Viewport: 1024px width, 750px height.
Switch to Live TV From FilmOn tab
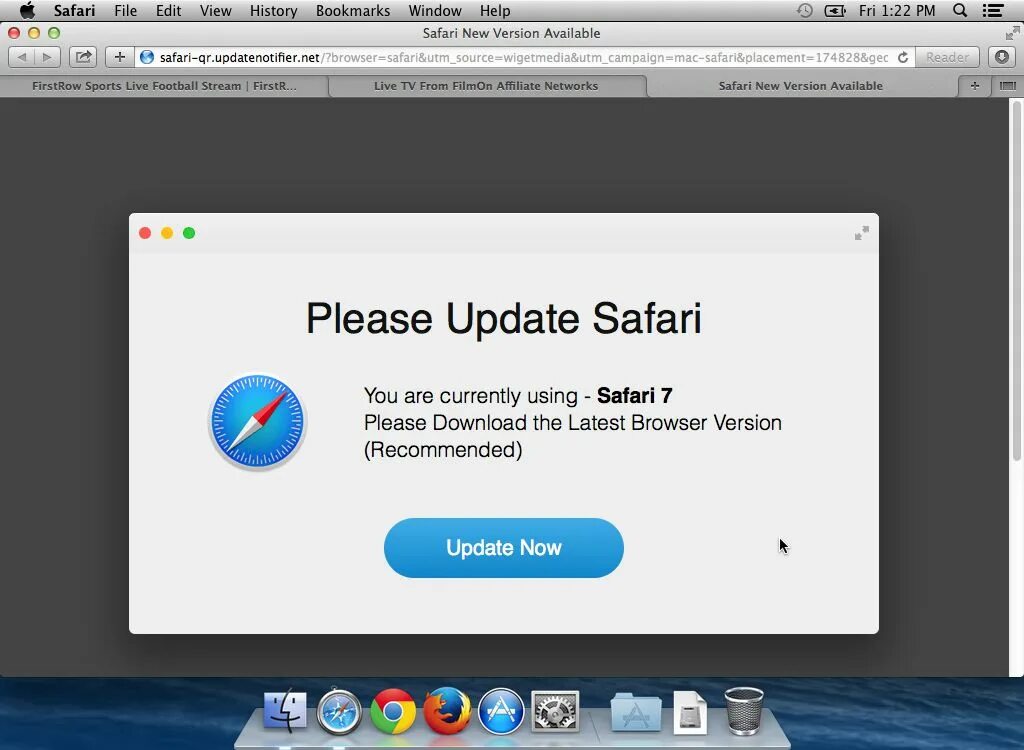[486, 86]
